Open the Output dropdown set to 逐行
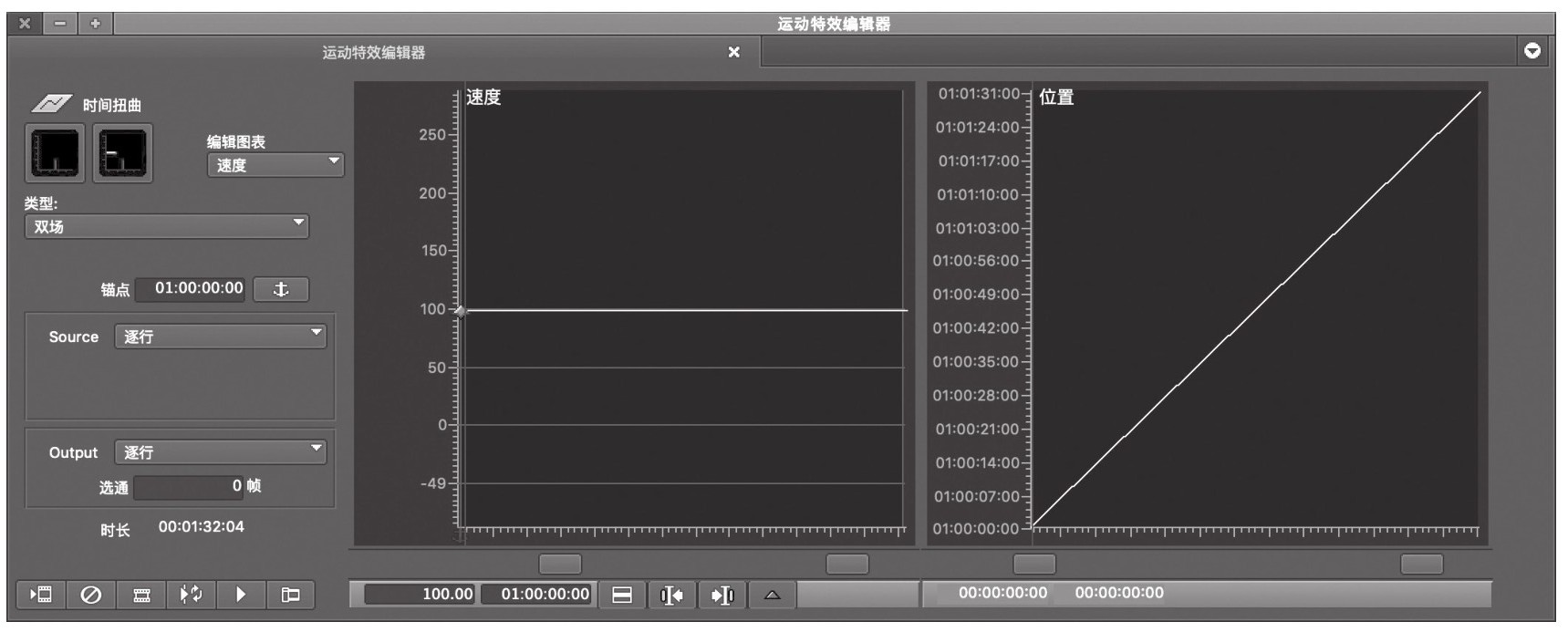 coord(220,452)
